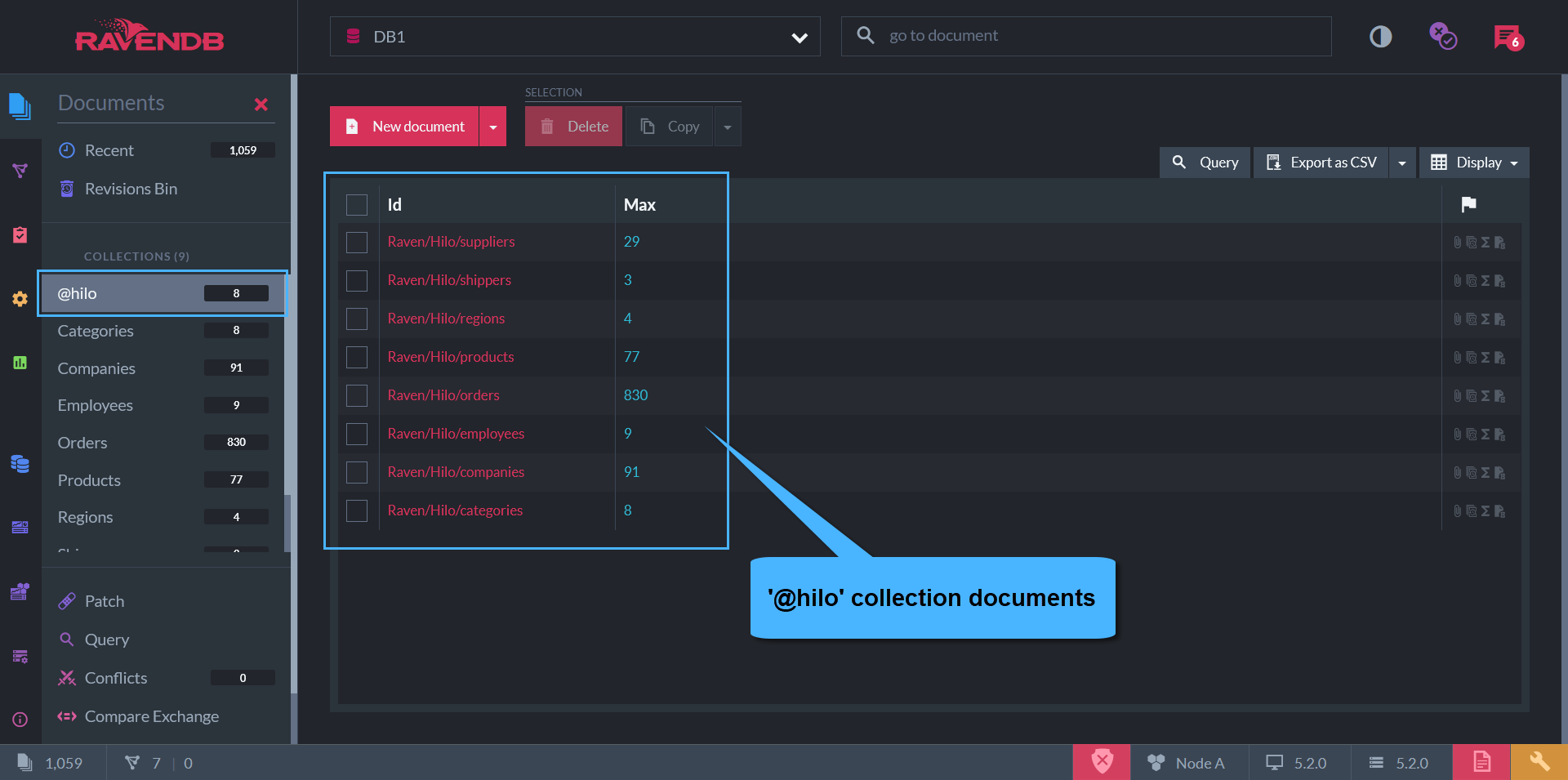
Task: Click the cluster health check icon in header
Action: [1442, 36]
